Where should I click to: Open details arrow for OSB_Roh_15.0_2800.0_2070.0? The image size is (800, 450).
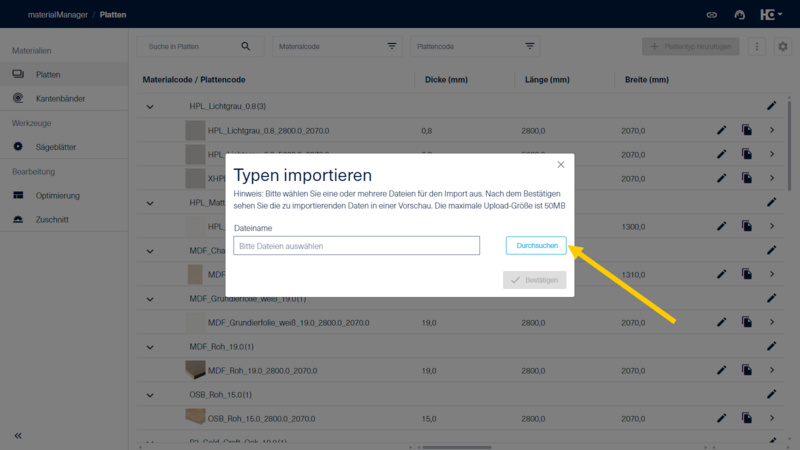tap(772, 419)
